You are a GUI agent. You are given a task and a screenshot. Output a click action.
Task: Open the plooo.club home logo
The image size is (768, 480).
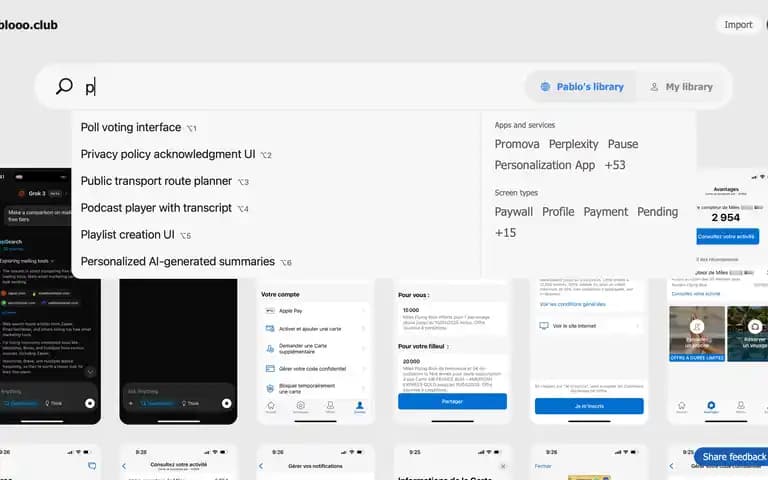click(28, 25)
